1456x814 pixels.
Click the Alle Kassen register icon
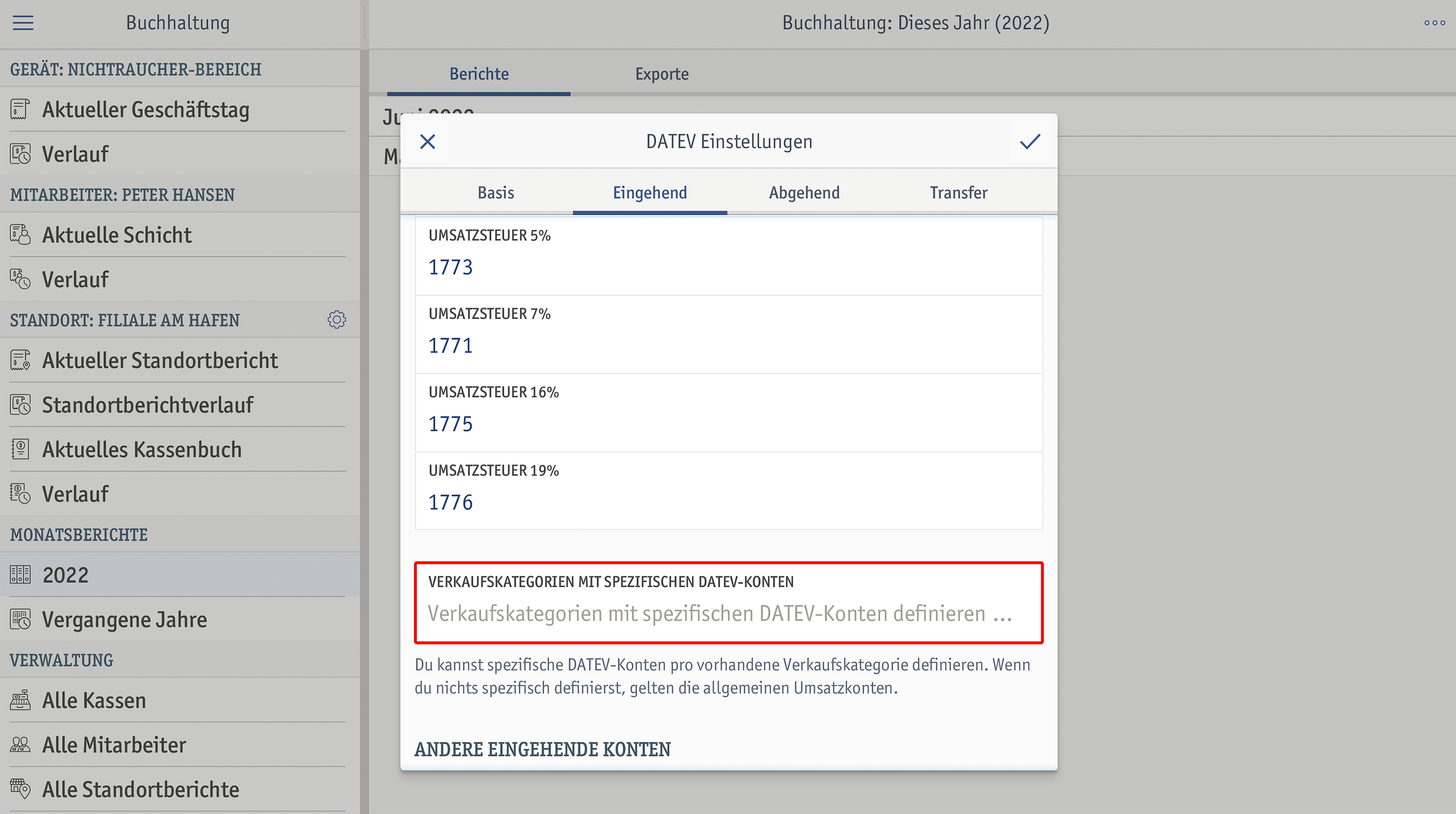20,700
